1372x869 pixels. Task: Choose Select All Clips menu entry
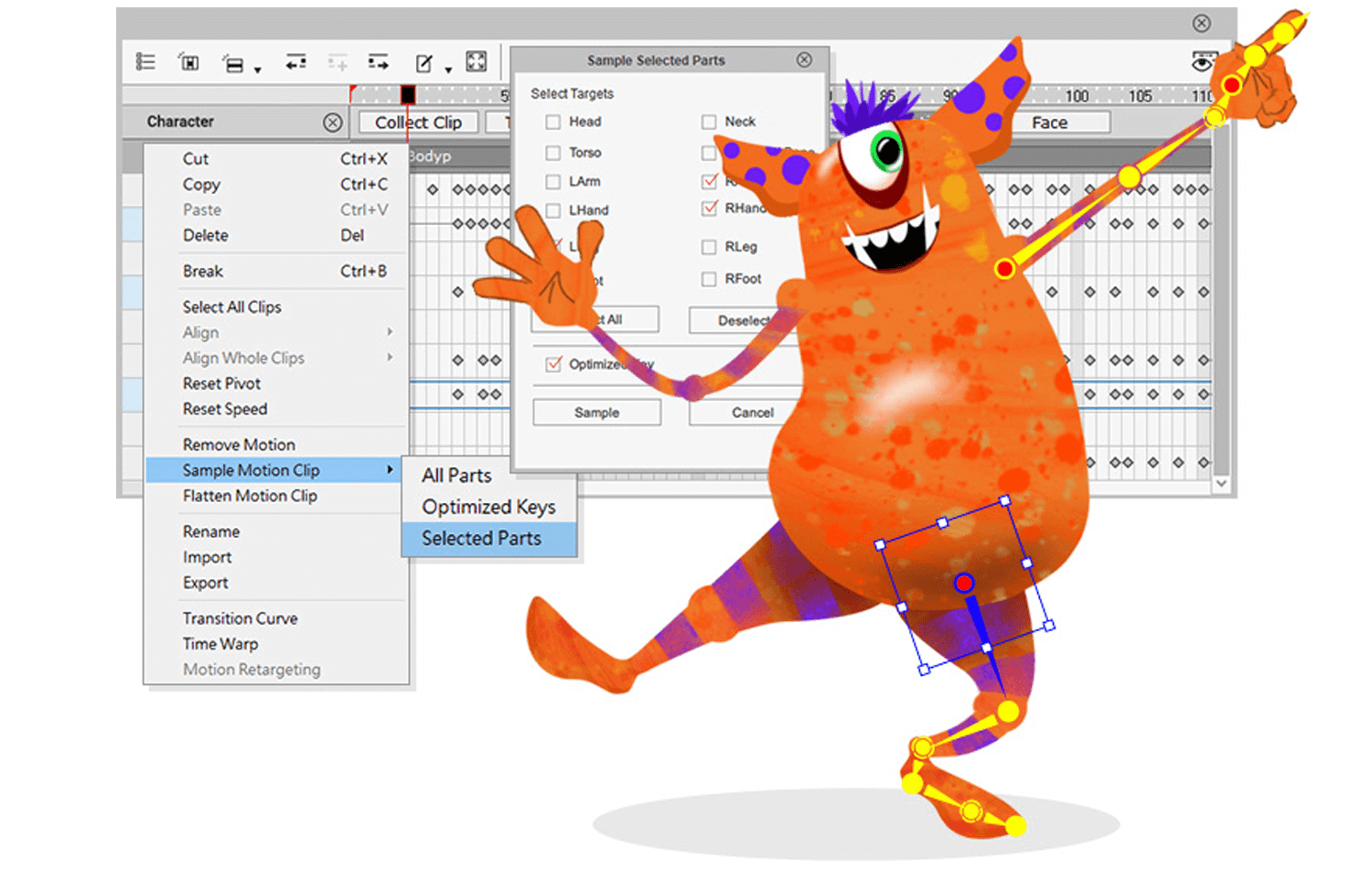point(276,306)
